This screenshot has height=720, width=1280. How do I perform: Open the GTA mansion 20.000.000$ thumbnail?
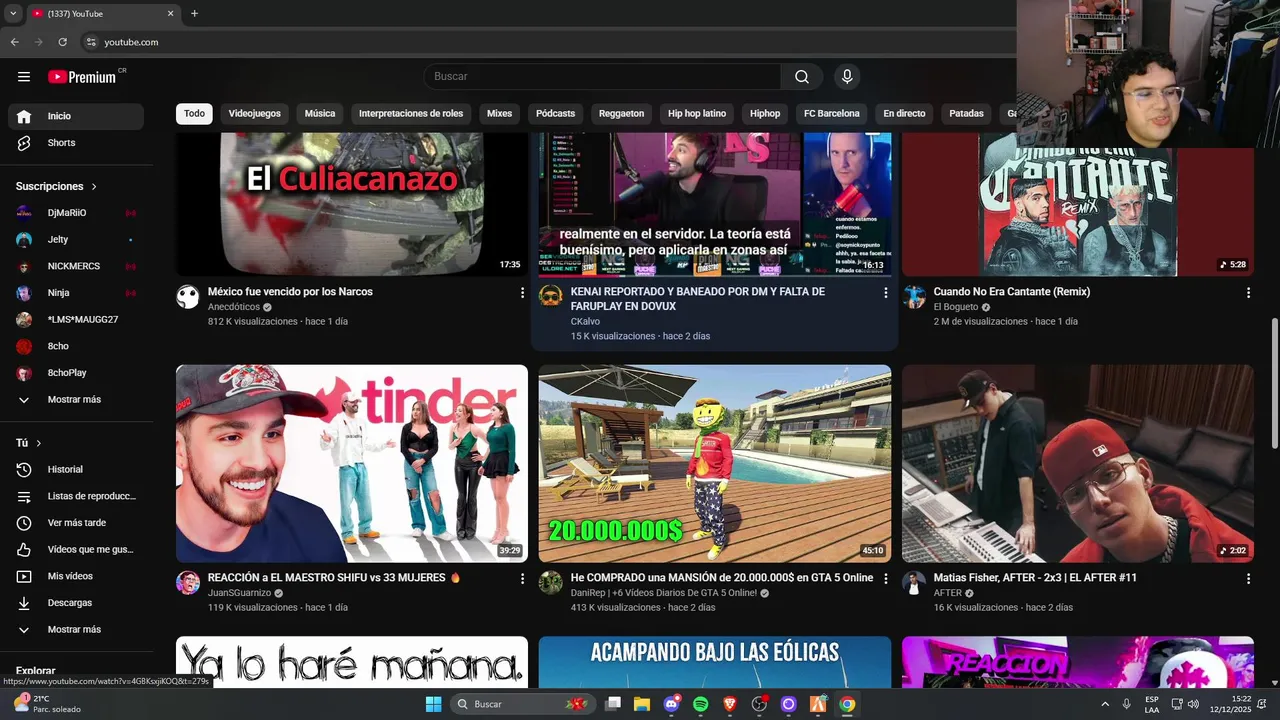pyautogui.click(x=715, y=464)
